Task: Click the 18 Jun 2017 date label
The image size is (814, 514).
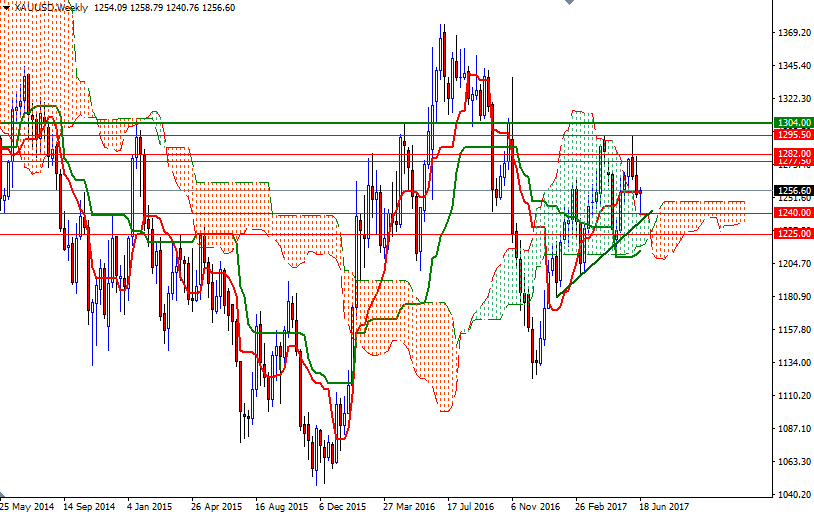Action: pyautogui.click(x=665, y=506)
